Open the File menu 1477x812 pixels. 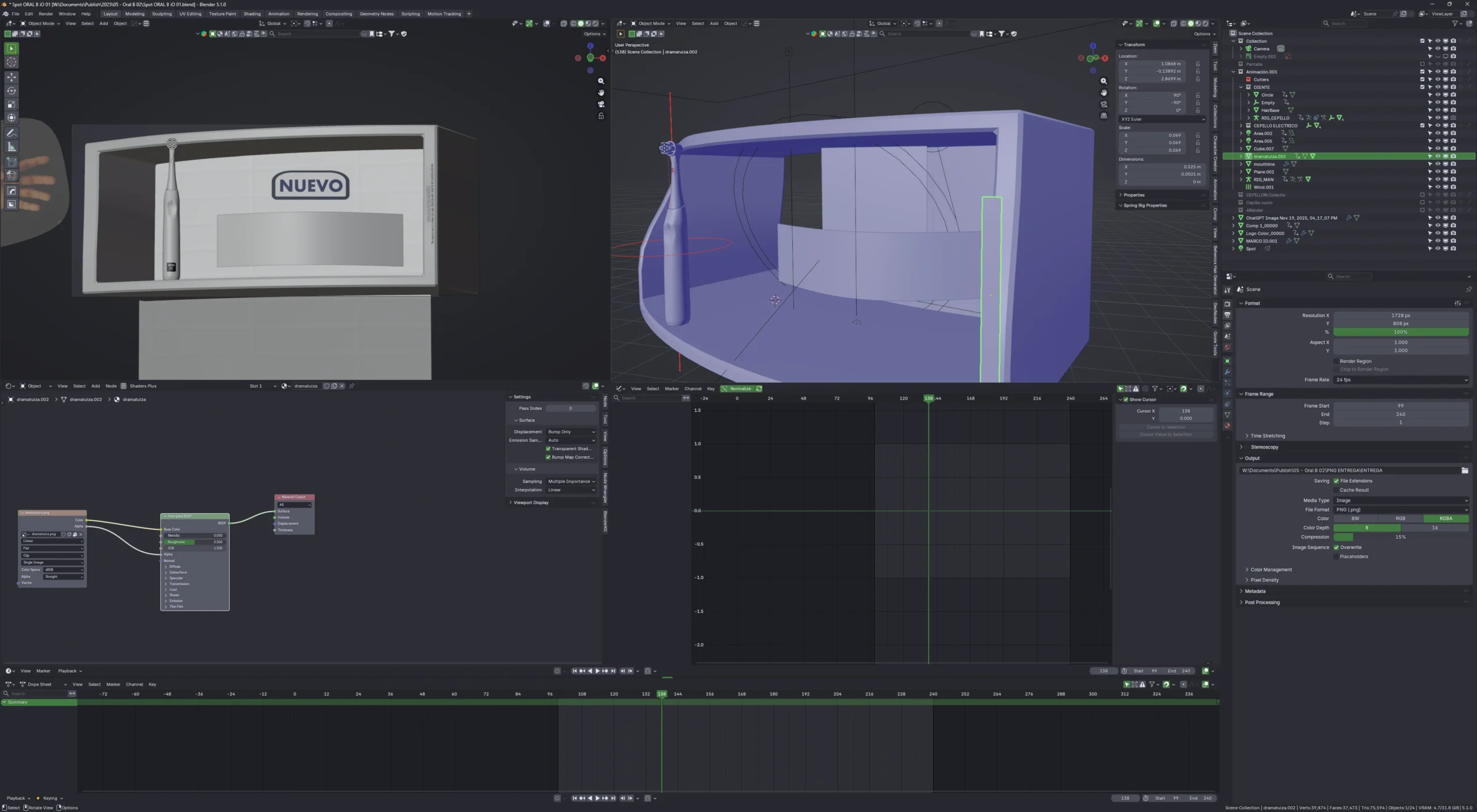[x=16, y=14]
